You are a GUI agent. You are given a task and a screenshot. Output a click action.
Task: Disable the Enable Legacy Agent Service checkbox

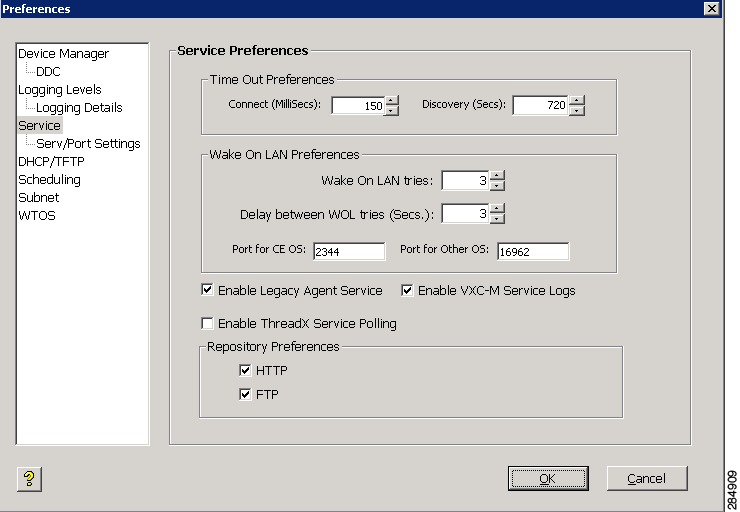(x=207, y=290)
